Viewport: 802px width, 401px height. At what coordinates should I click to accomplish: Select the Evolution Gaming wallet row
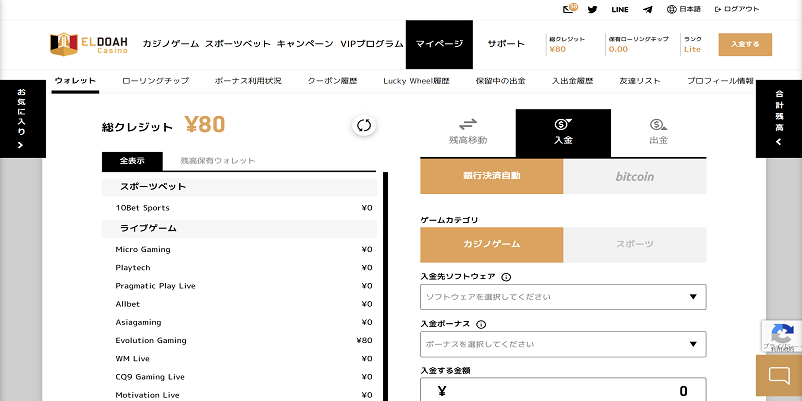coord(239,341)
